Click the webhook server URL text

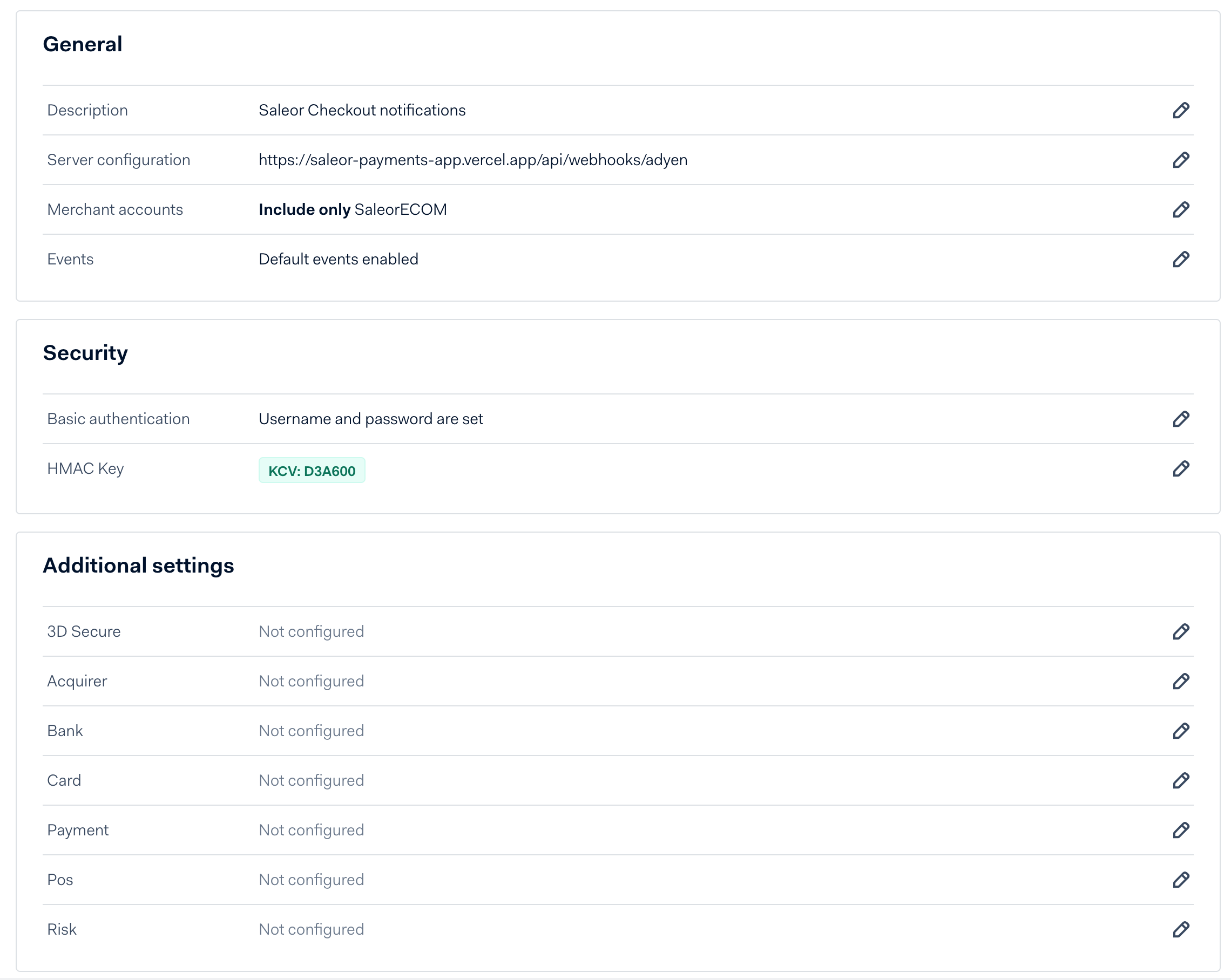tap(473, 160)
